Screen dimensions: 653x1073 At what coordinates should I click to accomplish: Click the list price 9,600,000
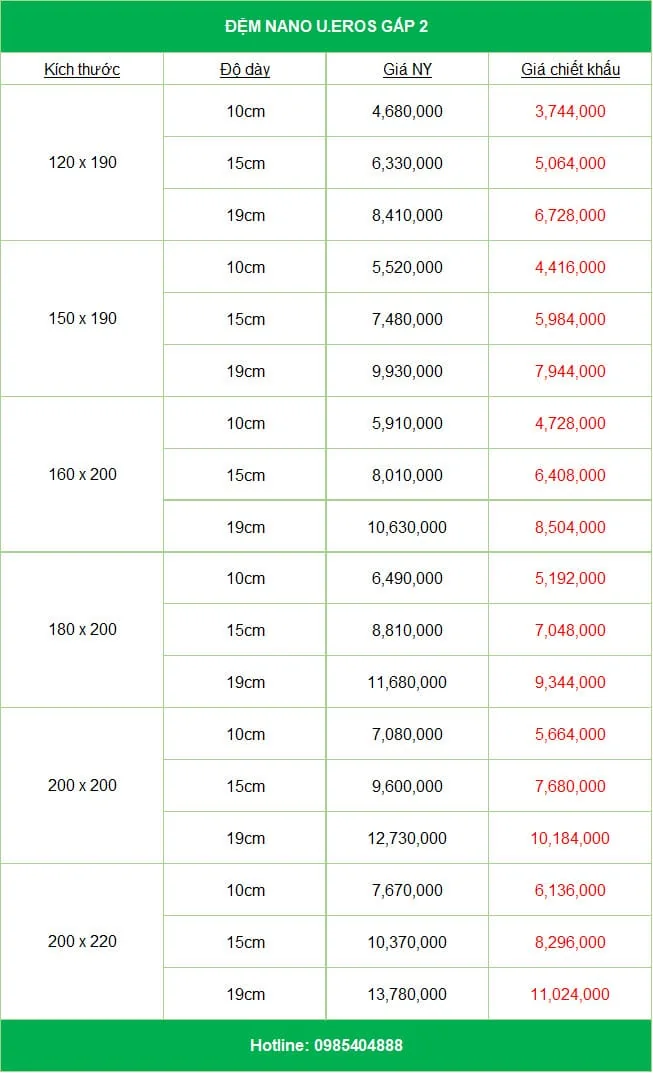[407, 786]
